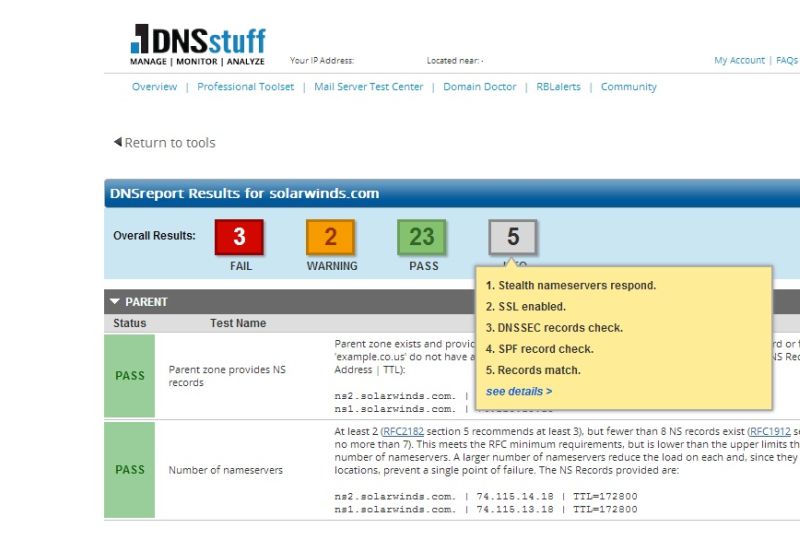Open see details link in tooltip

tap(519, 391)
